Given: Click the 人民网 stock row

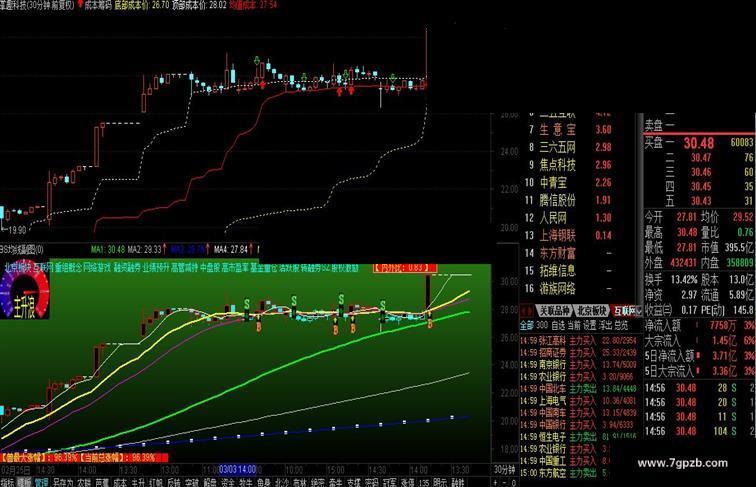Looking at the screenshot, I should pyautogui.click(x=569, y=218).
